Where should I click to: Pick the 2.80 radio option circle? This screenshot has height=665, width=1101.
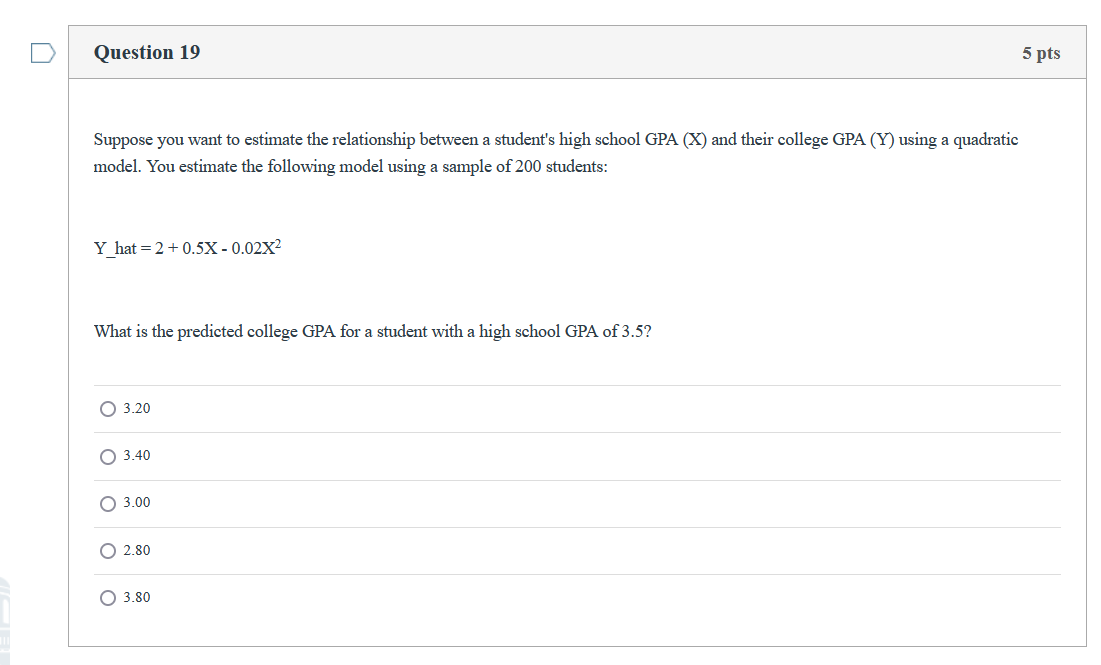point(107,551)
